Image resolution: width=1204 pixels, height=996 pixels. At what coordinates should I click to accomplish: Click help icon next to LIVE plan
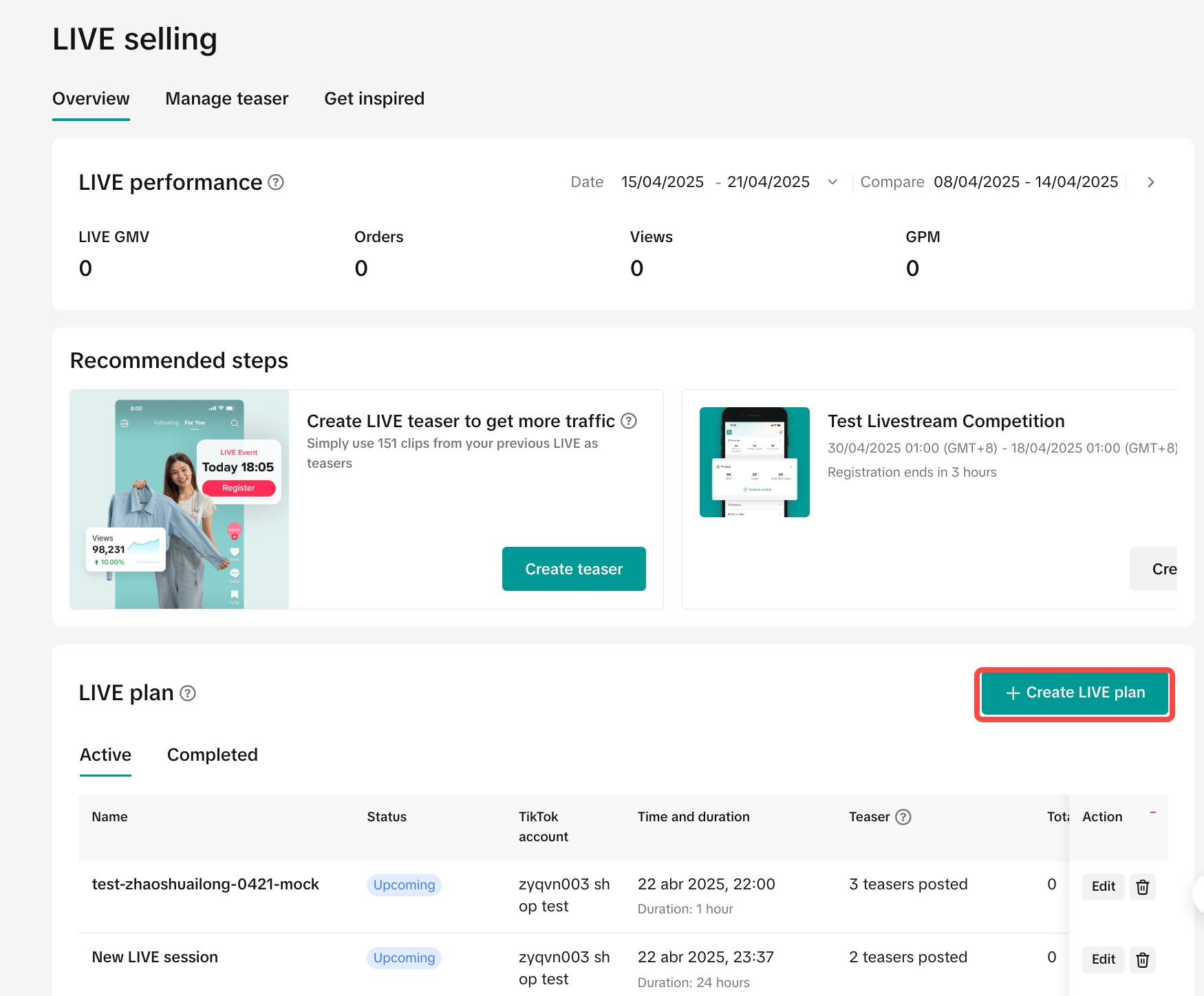[188, 693]
